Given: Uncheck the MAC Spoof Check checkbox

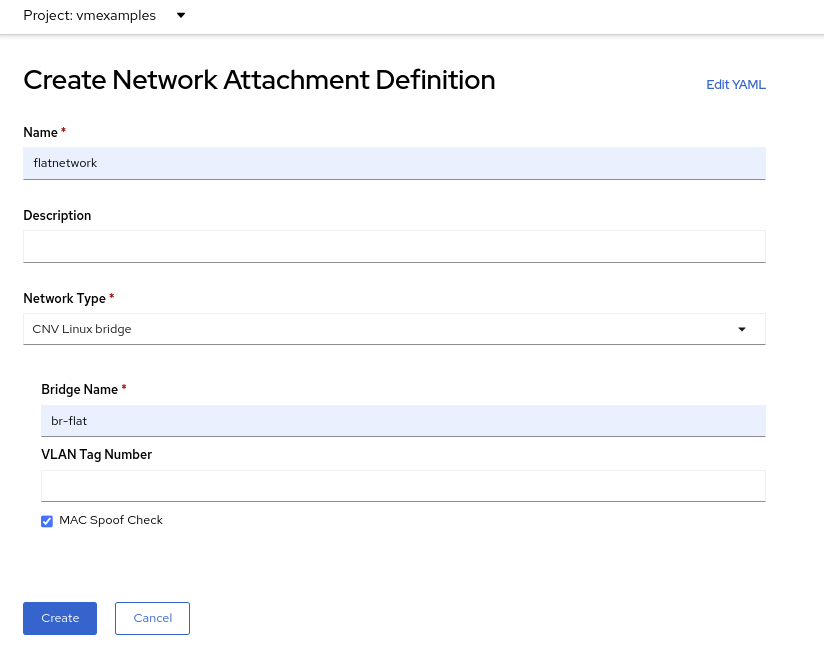Looking at the screenshot, I should click(x=47, y=521).
